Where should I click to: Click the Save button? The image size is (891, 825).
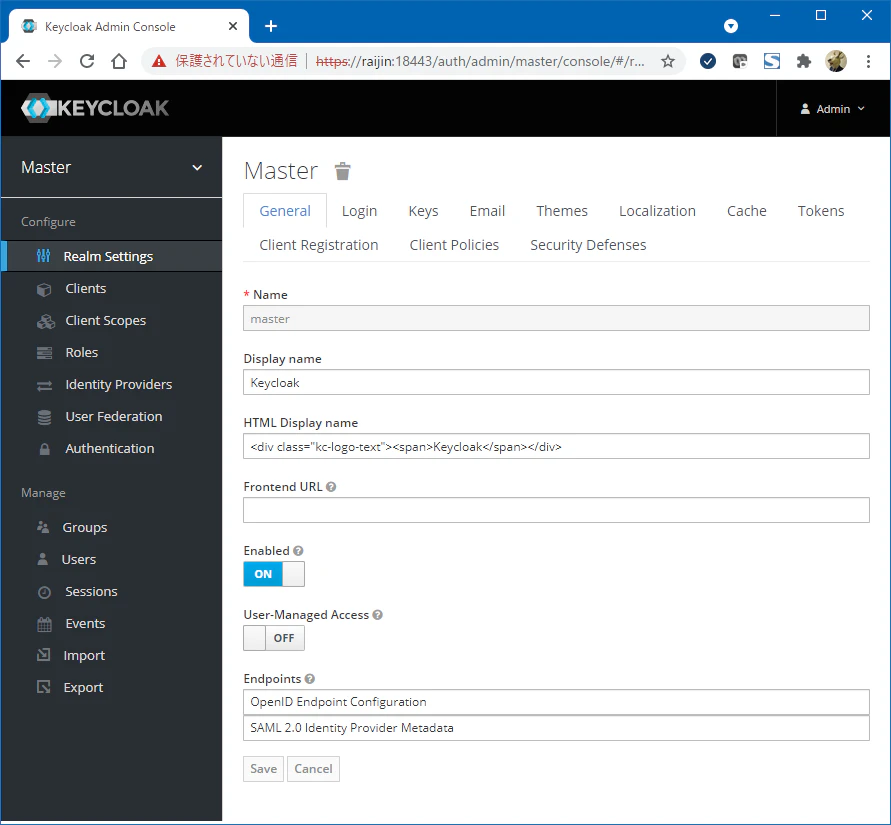tap(263, 769)
